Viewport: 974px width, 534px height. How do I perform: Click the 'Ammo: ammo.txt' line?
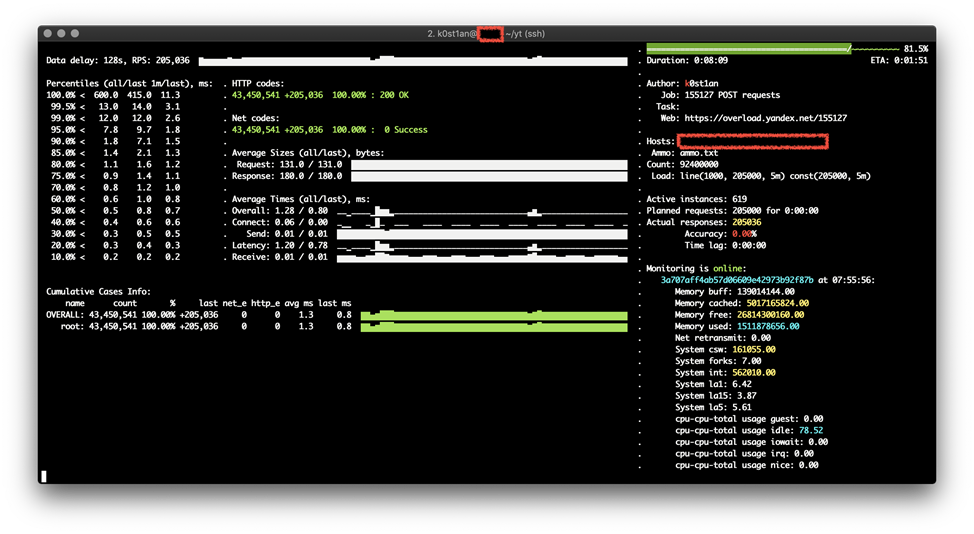pos(685,153)
